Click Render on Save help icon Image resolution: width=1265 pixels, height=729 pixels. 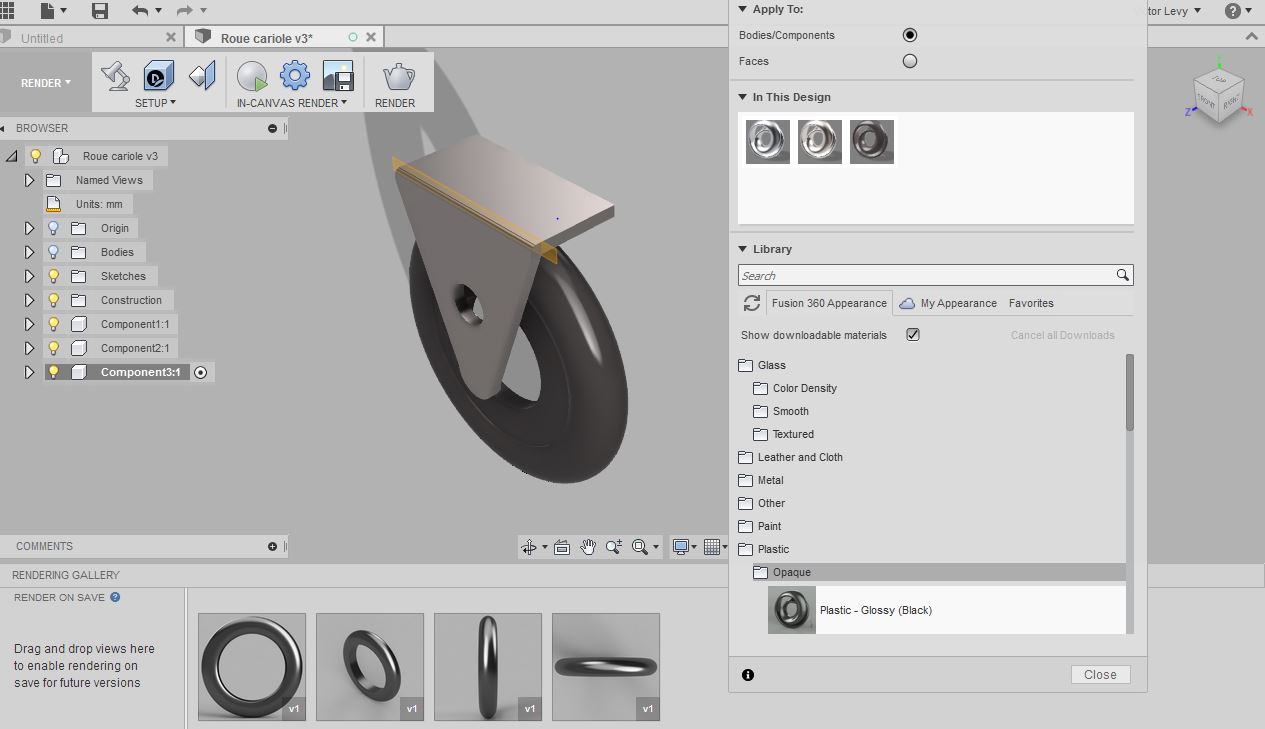click(x=115, y=597)
